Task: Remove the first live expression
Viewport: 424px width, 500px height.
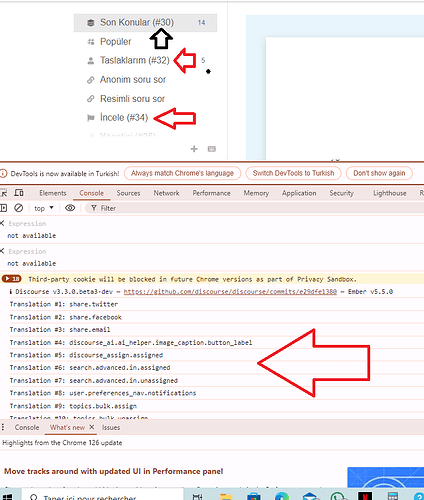Action: coord(2,223)
